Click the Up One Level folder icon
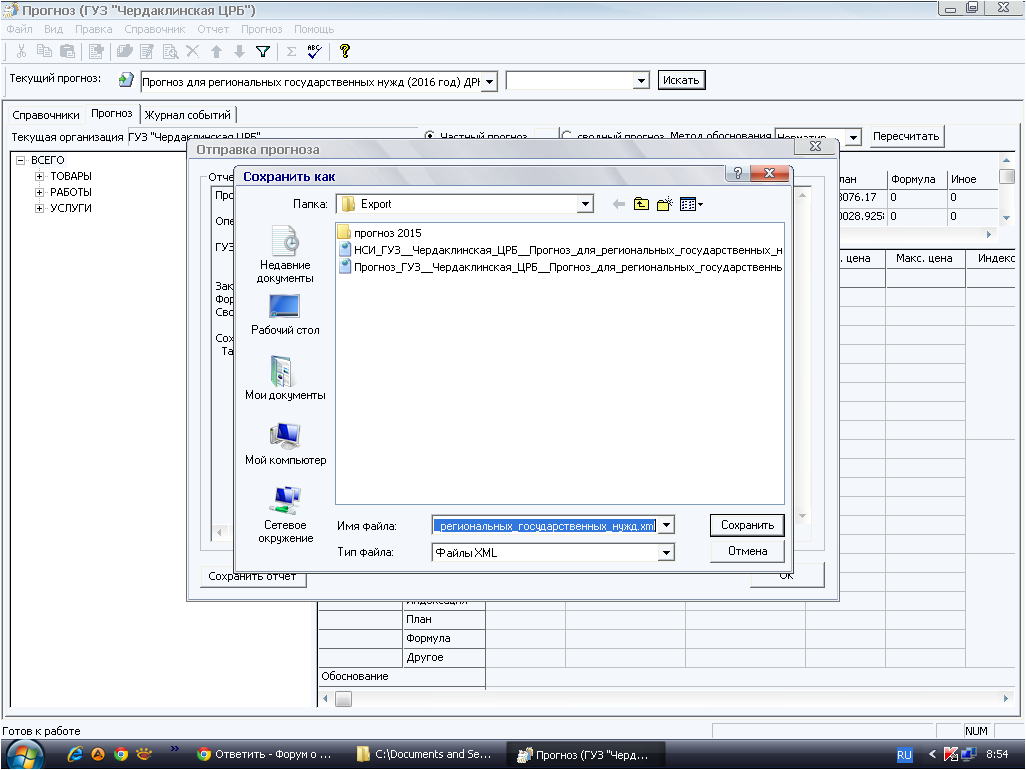Screen dimensions: 1026x770 pyautogui.click(x=641, y=204)
